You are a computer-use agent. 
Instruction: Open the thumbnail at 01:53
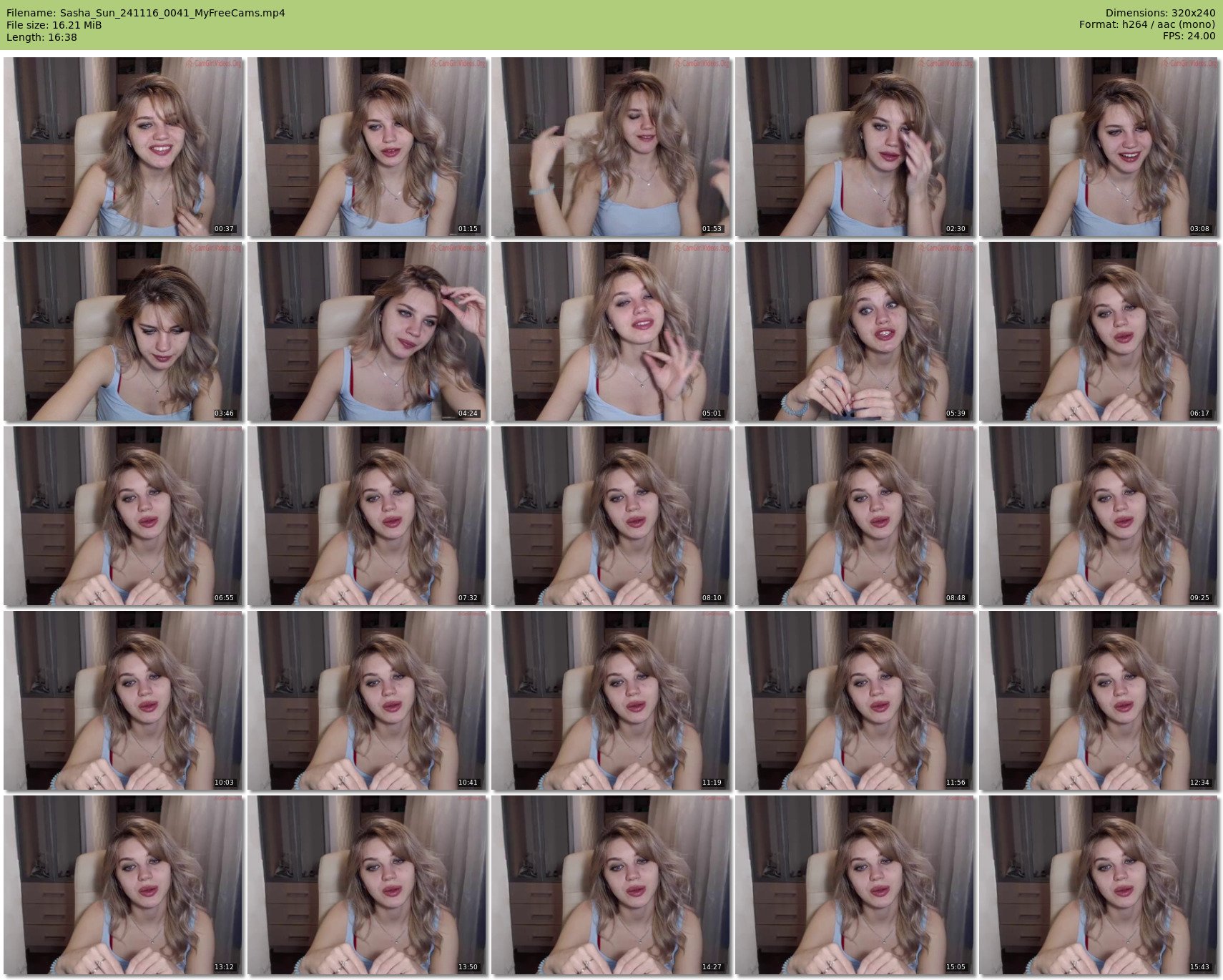click(x=611, y=147)
